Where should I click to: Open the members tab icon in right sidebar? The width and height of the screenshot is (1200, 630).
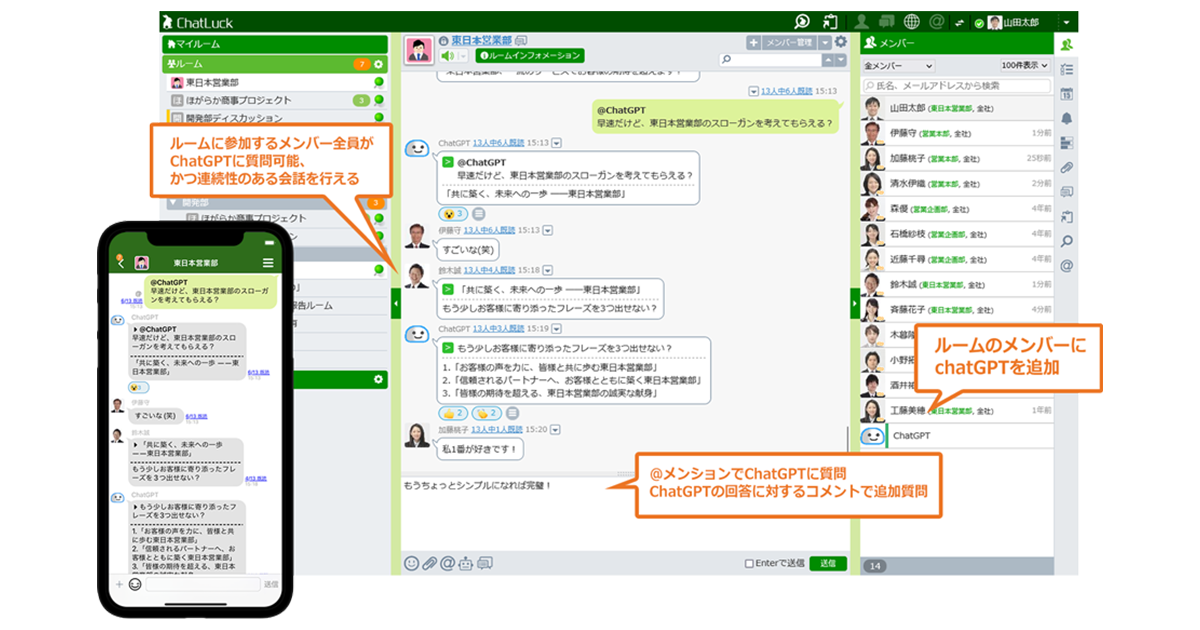coord(1067,44)
